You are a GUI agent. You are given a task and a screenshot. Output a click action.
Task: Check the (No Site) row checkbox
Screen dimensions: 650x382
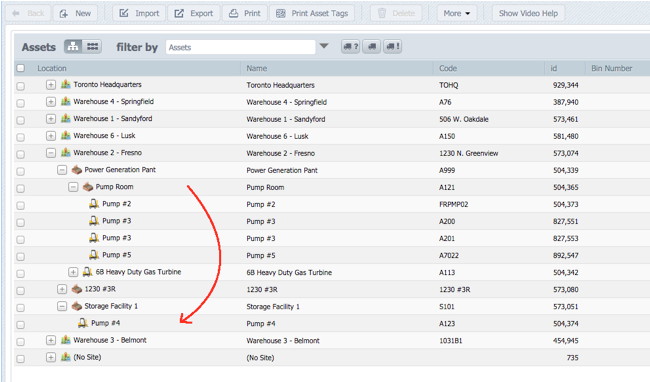click(x=20, y=358)
